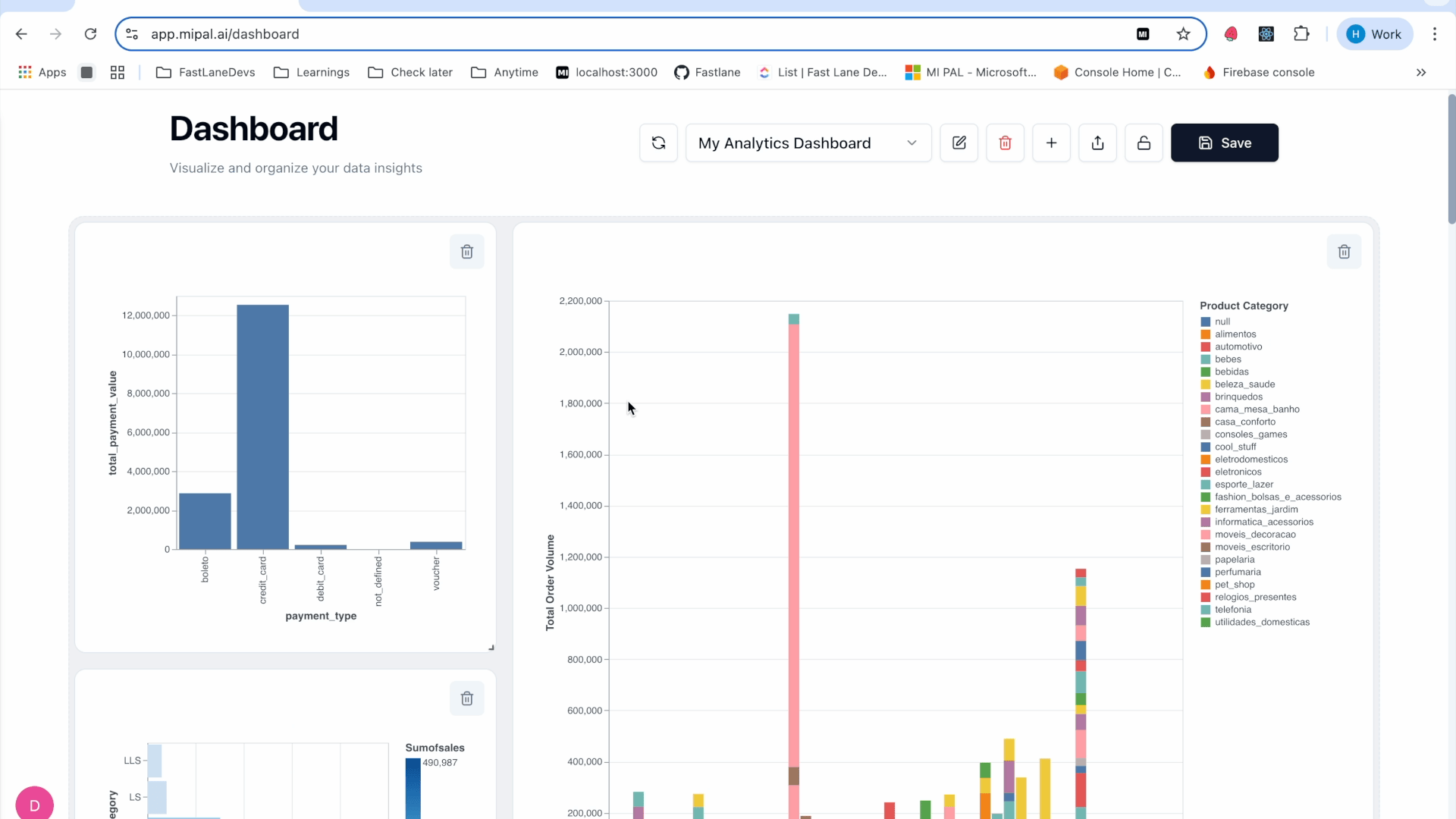The height and width of the screenshot is (819, 1456).
Task: Add a new chart with the plus icon
Action: [1051, 143]
